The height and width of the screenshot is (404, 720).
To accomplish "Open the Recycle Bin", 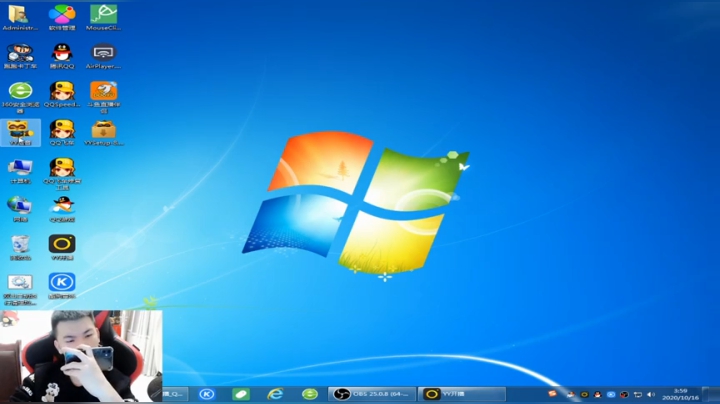I will [20, 248].
